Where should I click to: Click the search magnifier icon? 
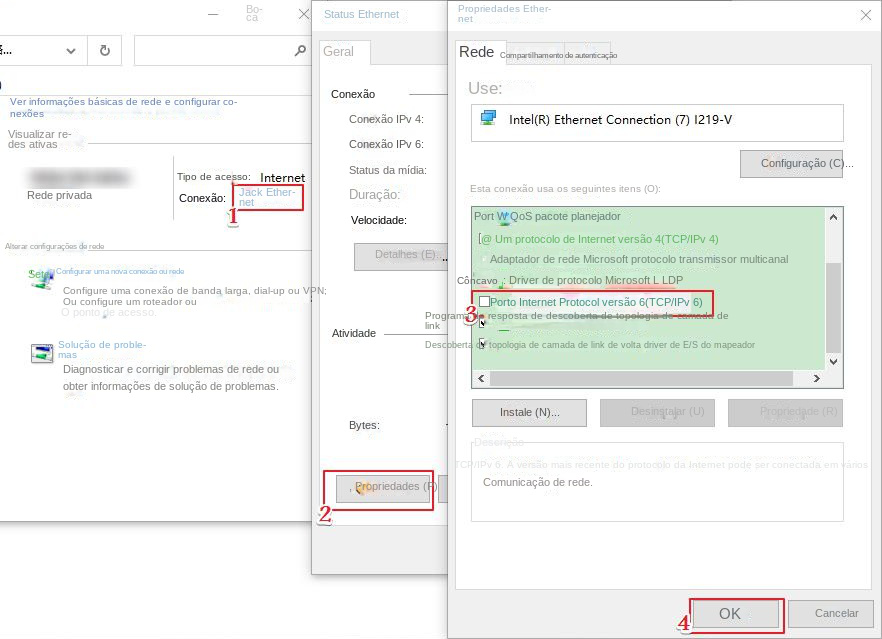point(300,51)
